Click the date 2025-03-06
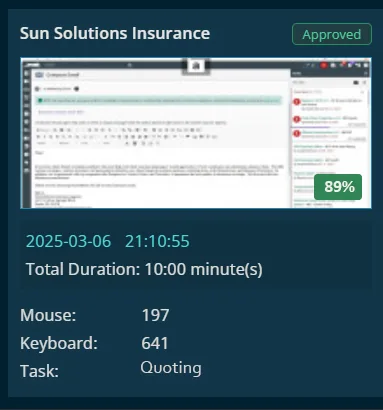 pos(68,241)
